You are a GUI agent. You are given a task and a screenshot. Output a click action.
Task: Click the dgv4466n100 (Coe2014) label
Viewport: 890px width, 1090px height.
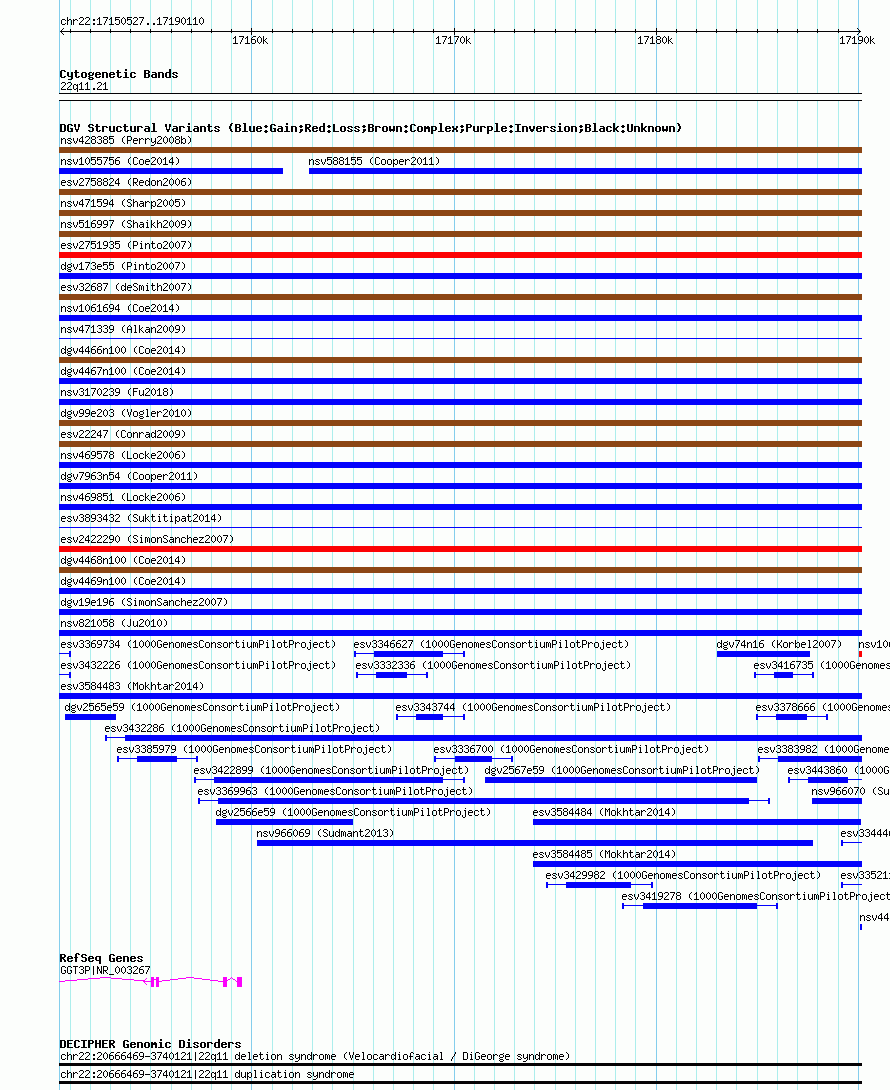point(123,350)
